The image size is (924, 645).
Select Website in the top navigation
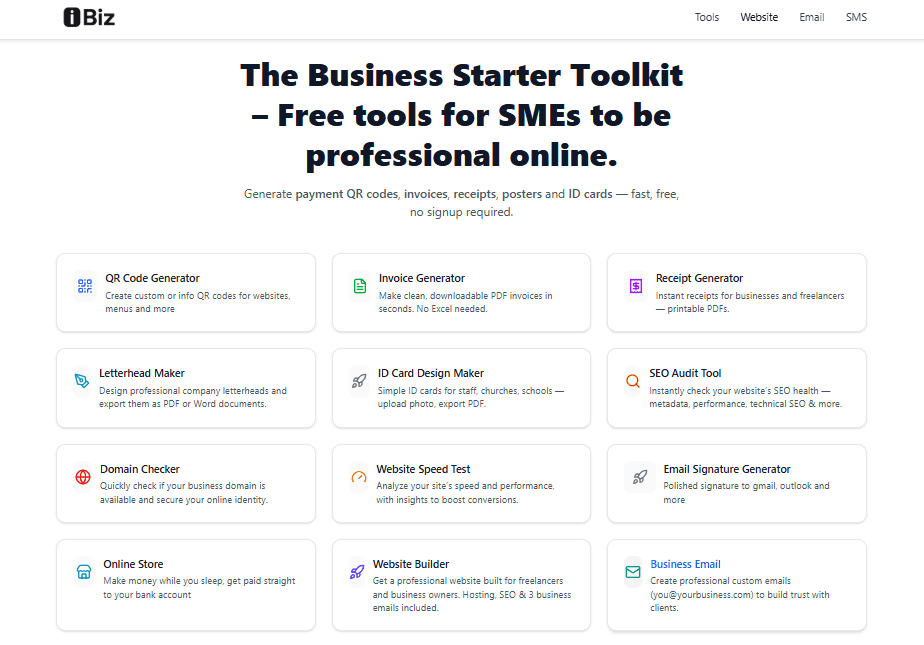click(759, 17)
